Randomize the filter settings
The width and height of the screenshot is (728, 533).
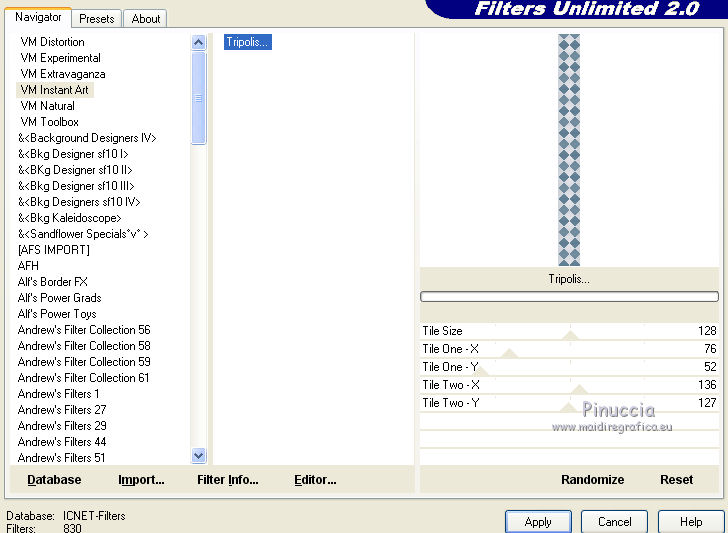pos(592,480)
